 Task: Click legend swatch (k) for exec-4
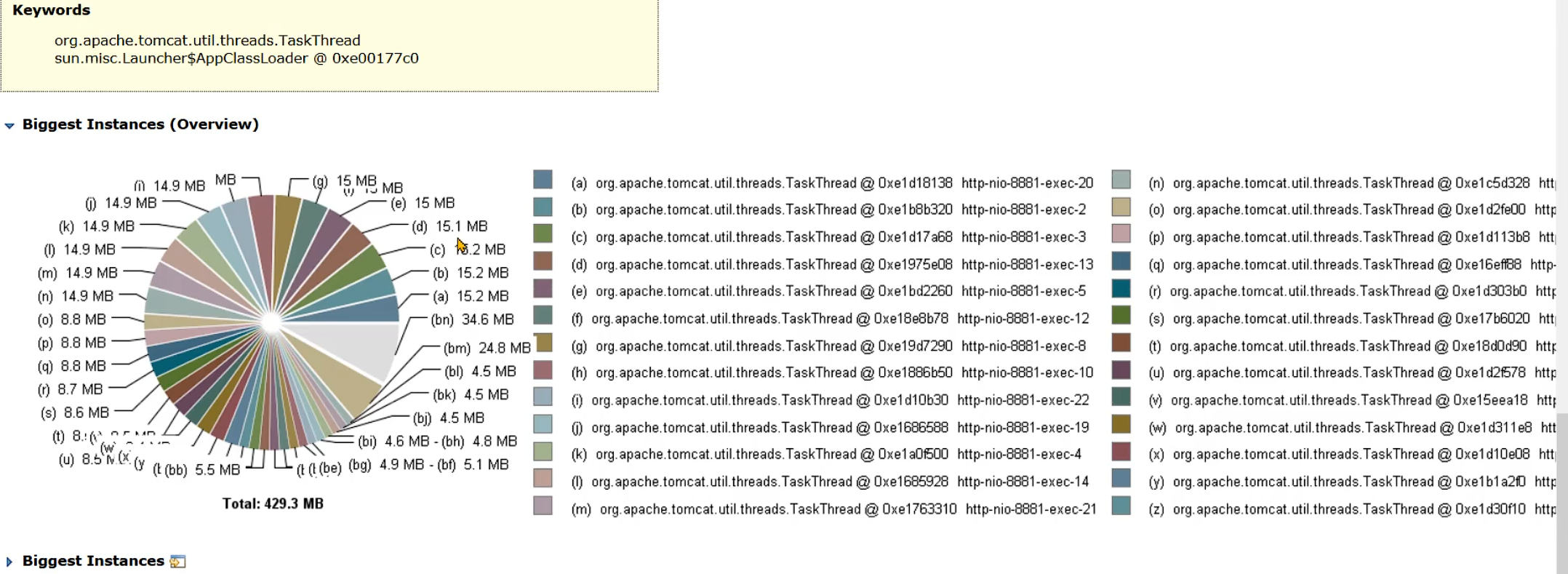pyautogui.click(x=543, y=452)
